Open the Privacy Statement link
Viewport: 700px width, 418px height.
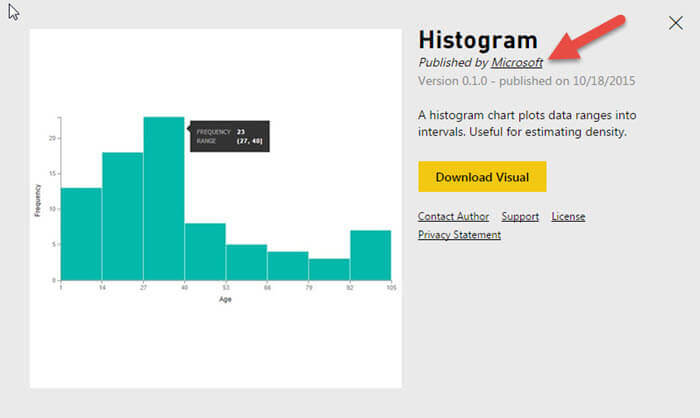pyautogui.click(x=459, y=235)
